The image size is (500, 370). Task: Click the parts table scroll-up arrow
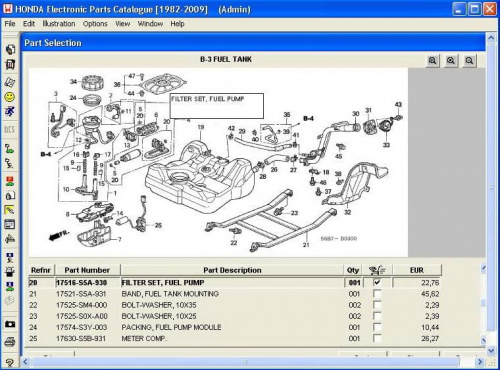click(483, 268)
